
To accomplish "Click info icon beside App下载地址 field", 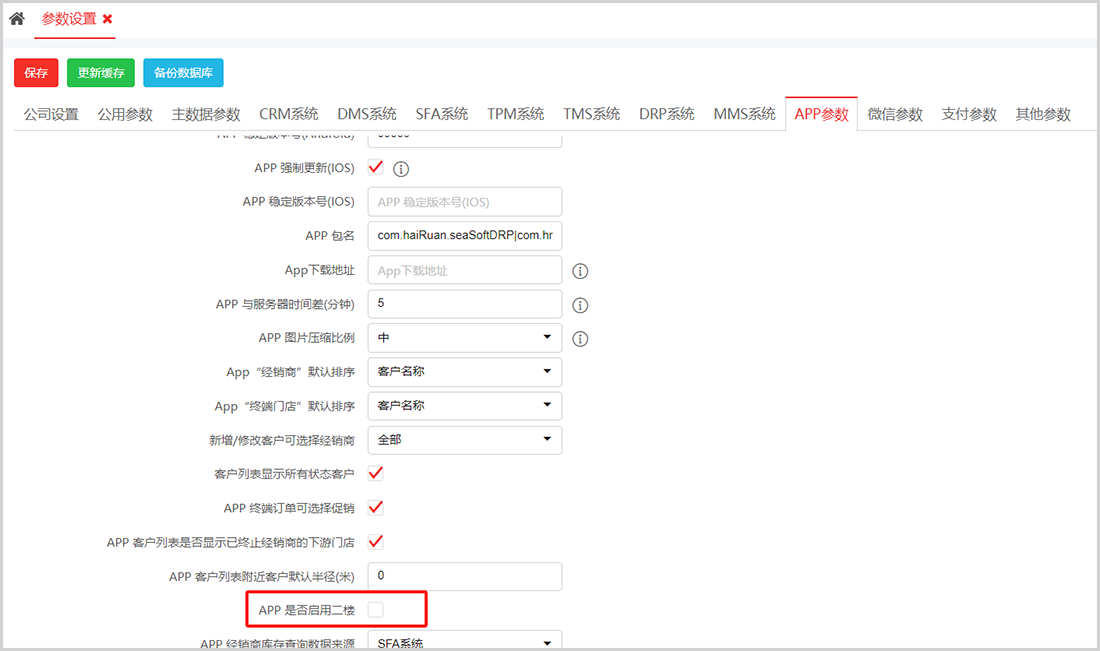I will [580, 271].
